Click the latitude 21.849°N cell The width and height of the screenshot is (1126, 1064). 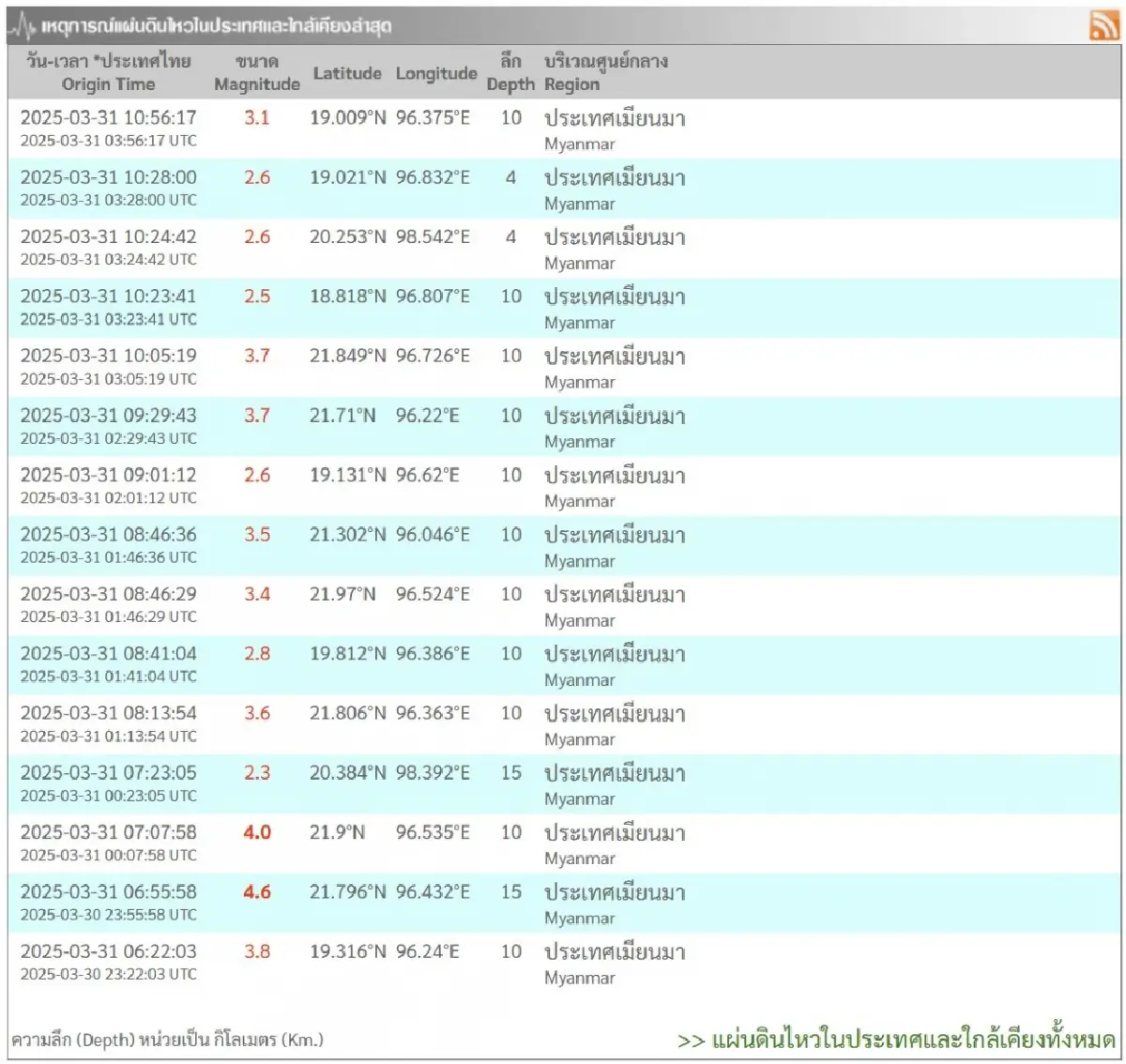pyautogui.click(x=347, y=357)
